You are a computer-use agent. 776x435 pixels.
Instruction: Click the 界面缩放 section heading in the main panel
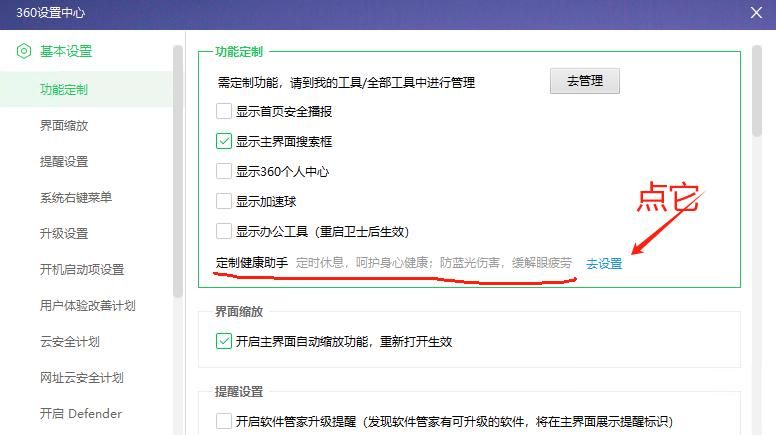pos(239,312)
